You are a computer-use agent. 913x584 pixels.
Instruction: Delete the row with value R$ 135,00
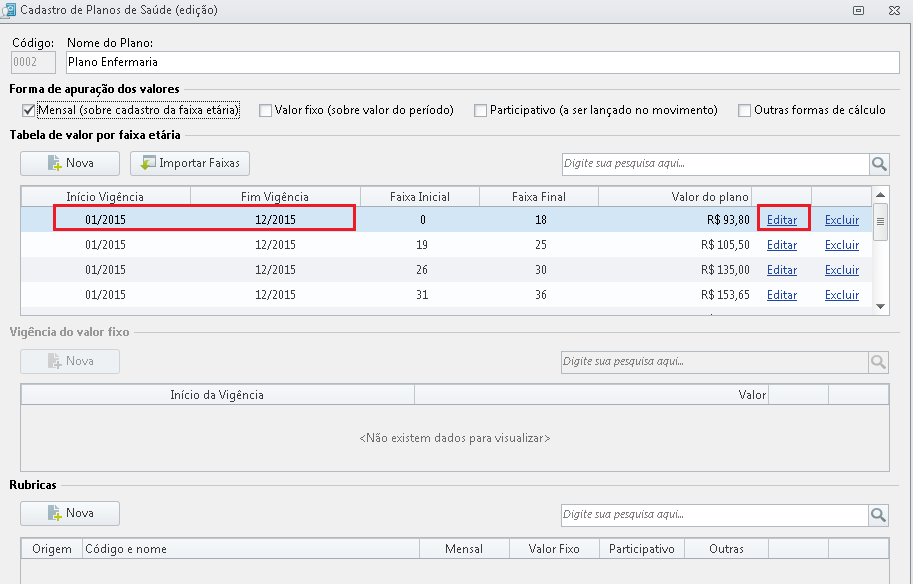point(842,270)
